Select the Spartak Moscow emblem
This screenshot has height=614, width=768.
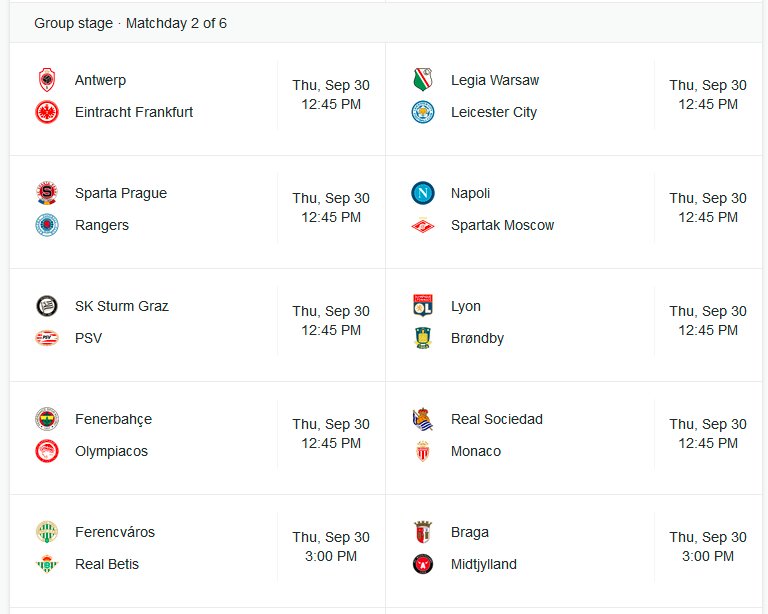(423, 225)
